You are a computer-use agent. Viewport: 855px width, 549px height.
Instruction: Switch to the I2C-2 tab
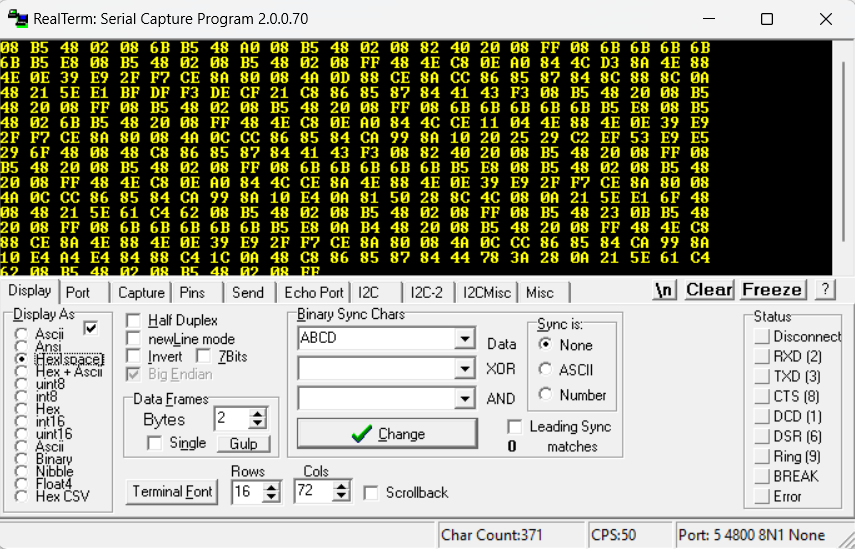[426, 293]
